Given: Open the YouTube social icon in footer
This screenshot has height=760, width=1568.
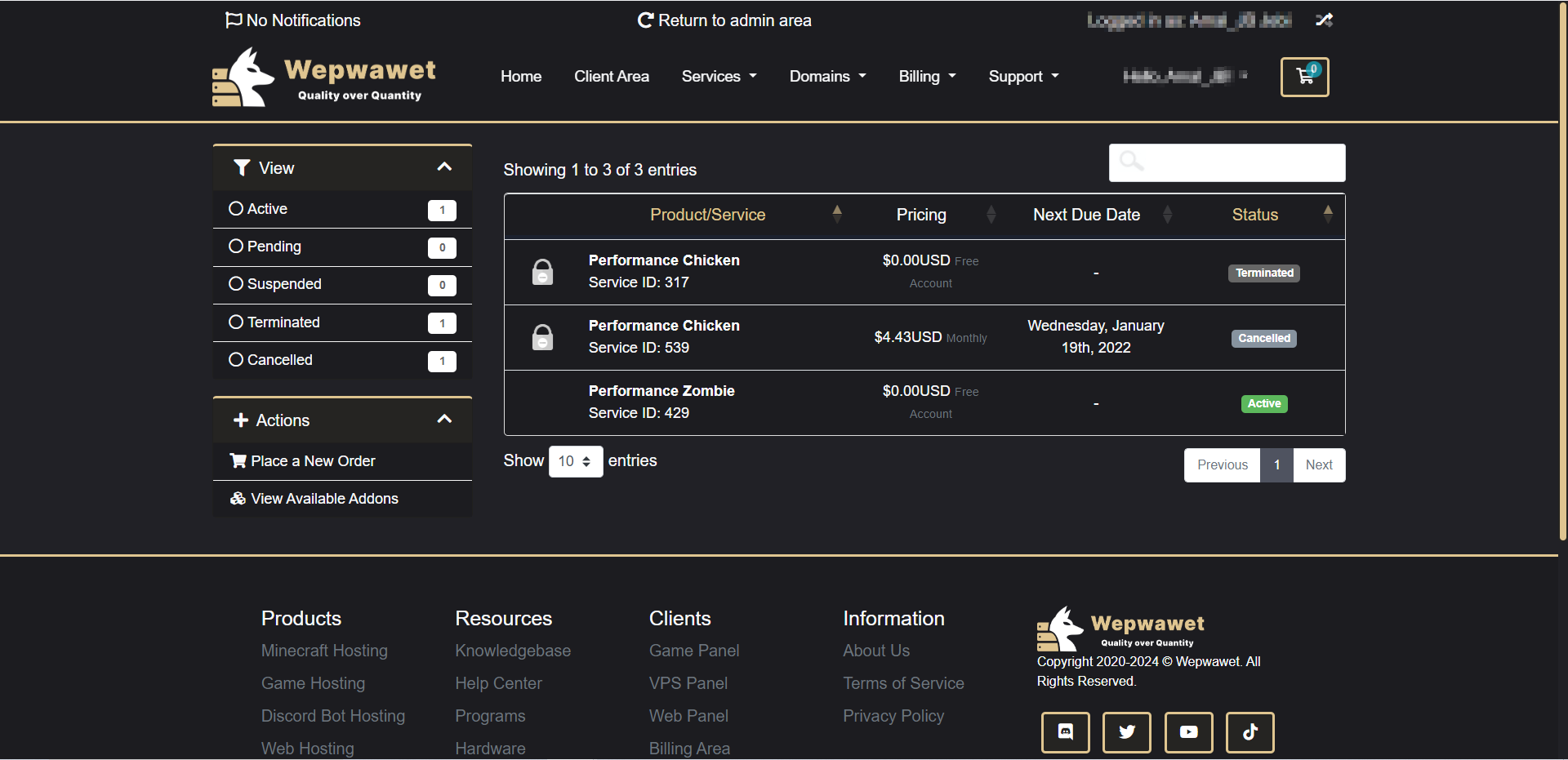Looking at the screenshot, I should point(1188,732).
